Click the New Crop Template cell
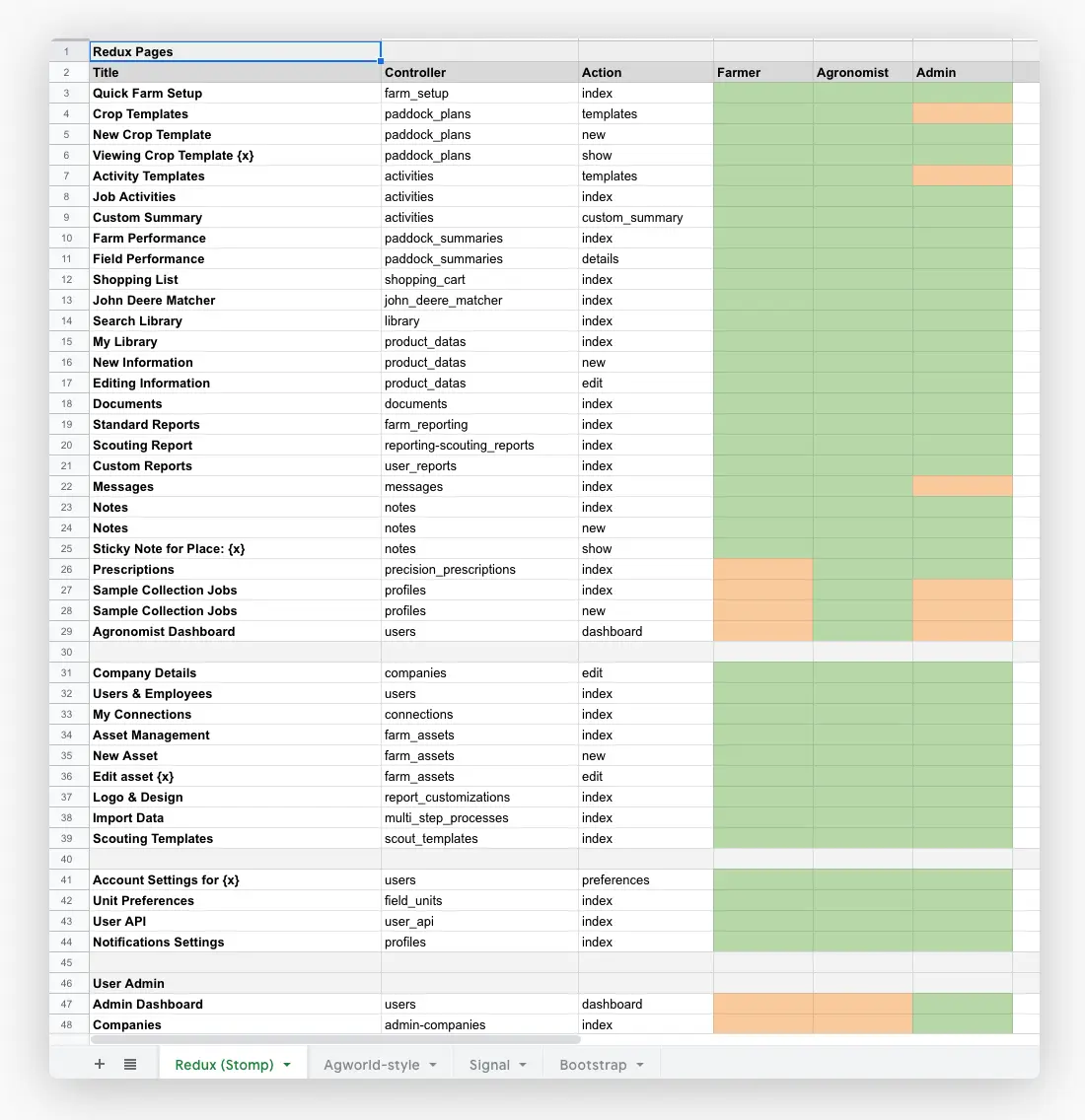Screen dimensions: 1085x1120 236,134
